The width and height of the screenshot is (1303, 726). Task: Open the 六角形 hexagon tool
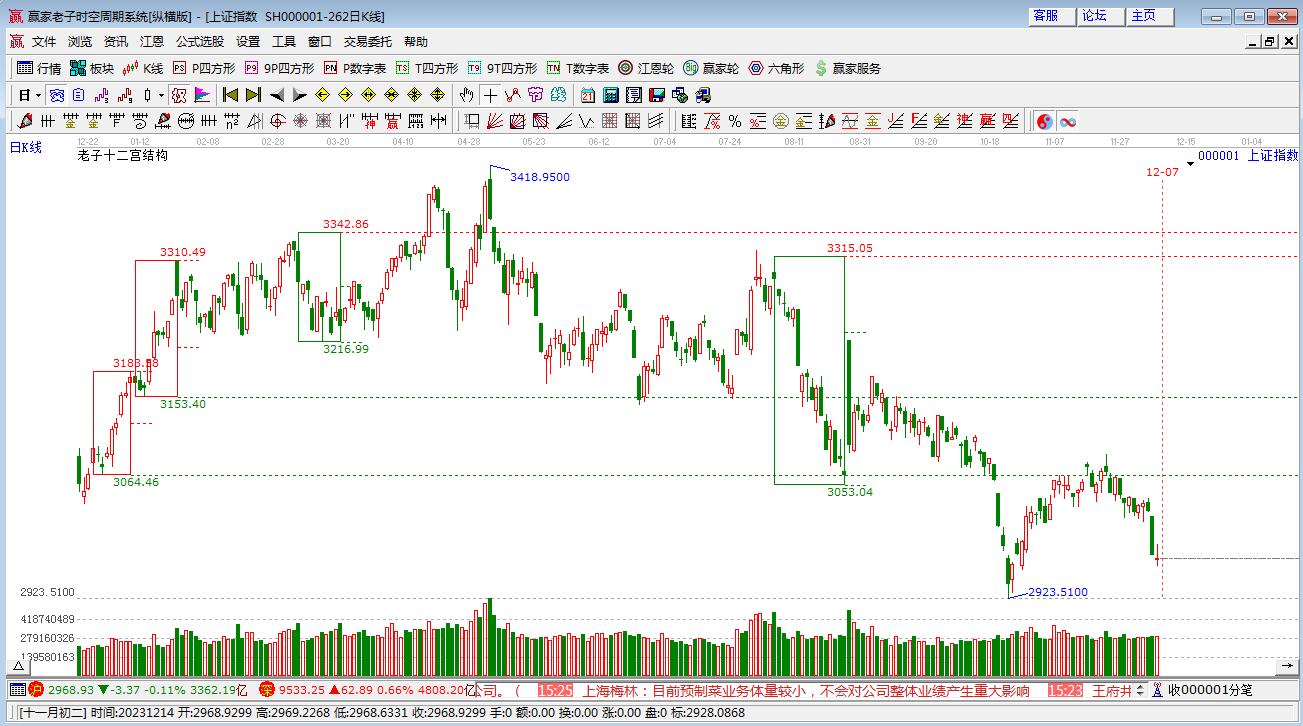(777, 68)
